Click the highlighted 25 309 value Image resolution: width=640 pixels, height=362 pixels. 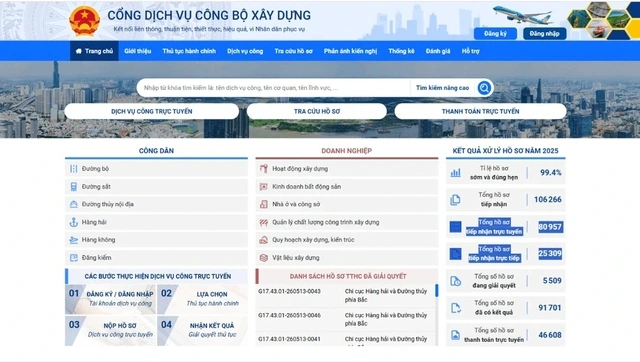(x=550, y=253)
